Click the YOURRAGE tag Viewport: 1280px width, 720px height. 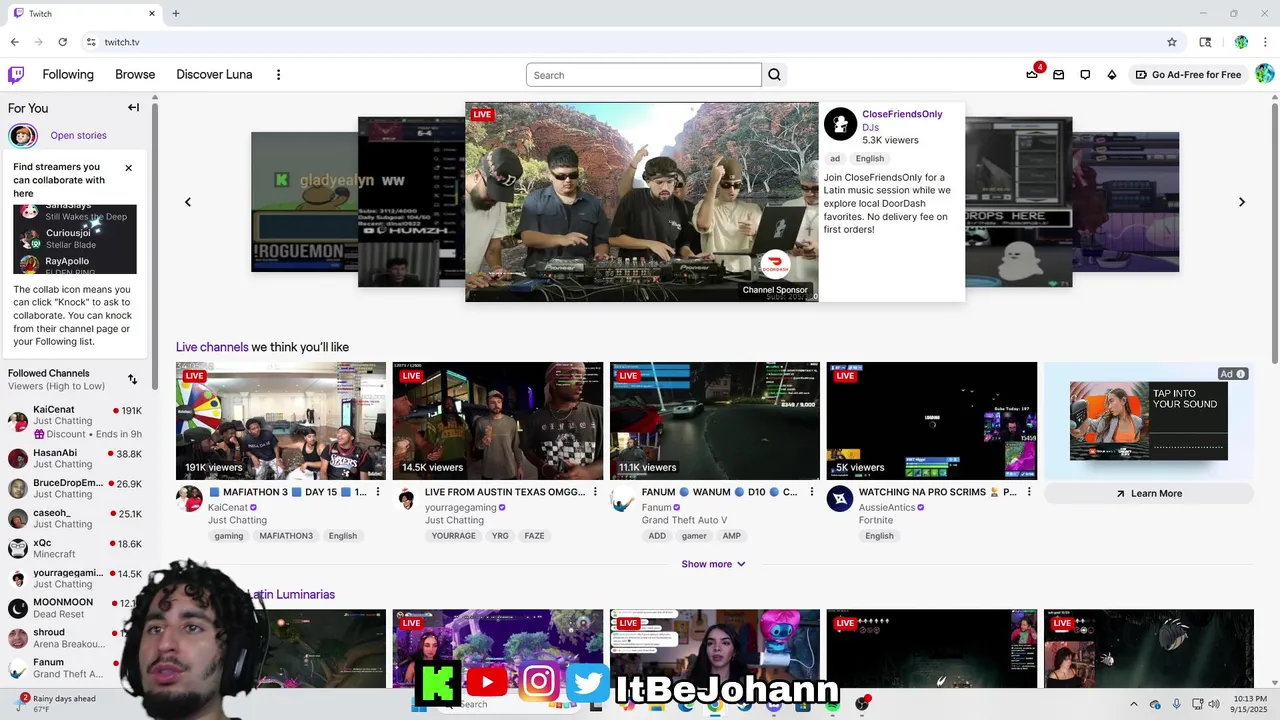[454, 536]
